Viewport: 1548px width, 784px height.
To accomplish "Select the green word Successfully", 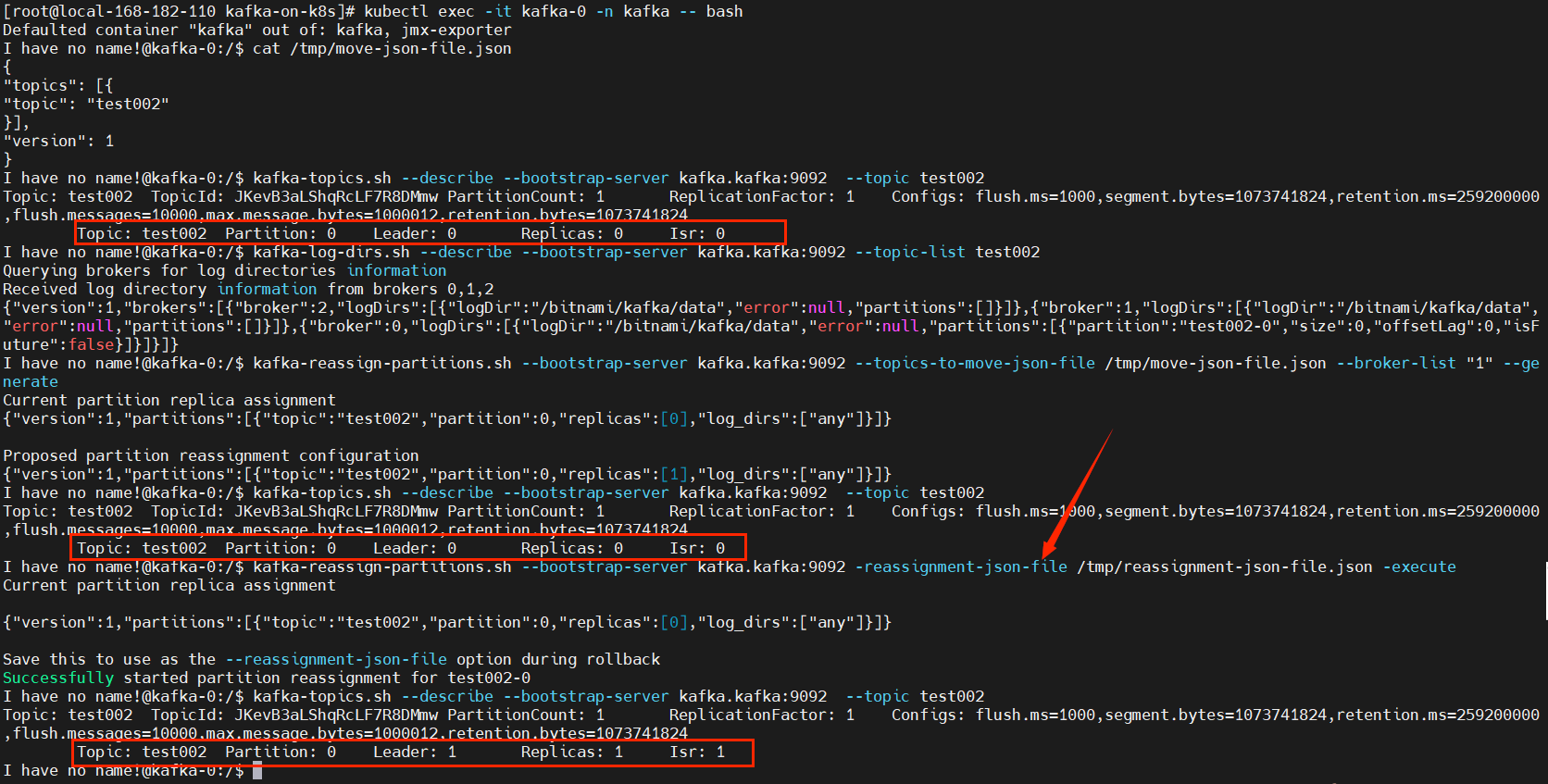I will (58, 678).
